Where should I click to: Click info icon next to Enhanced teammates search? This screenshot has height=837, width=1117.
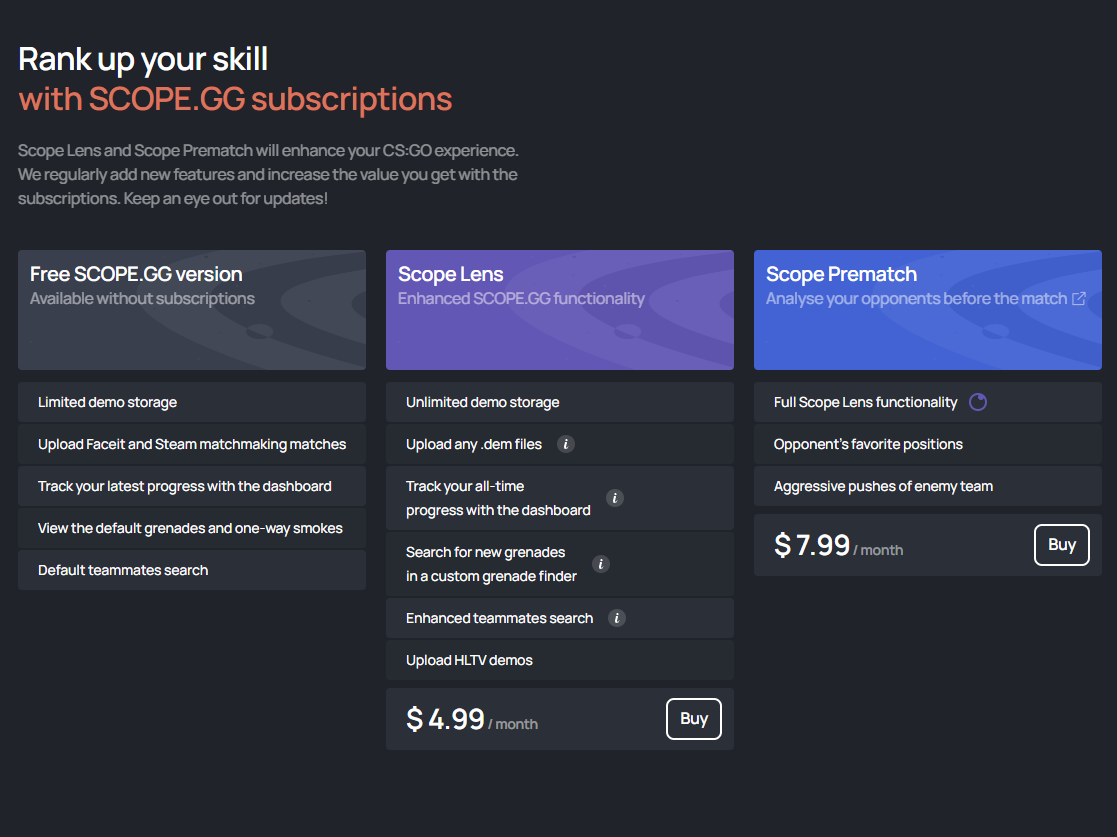[617, 618]
